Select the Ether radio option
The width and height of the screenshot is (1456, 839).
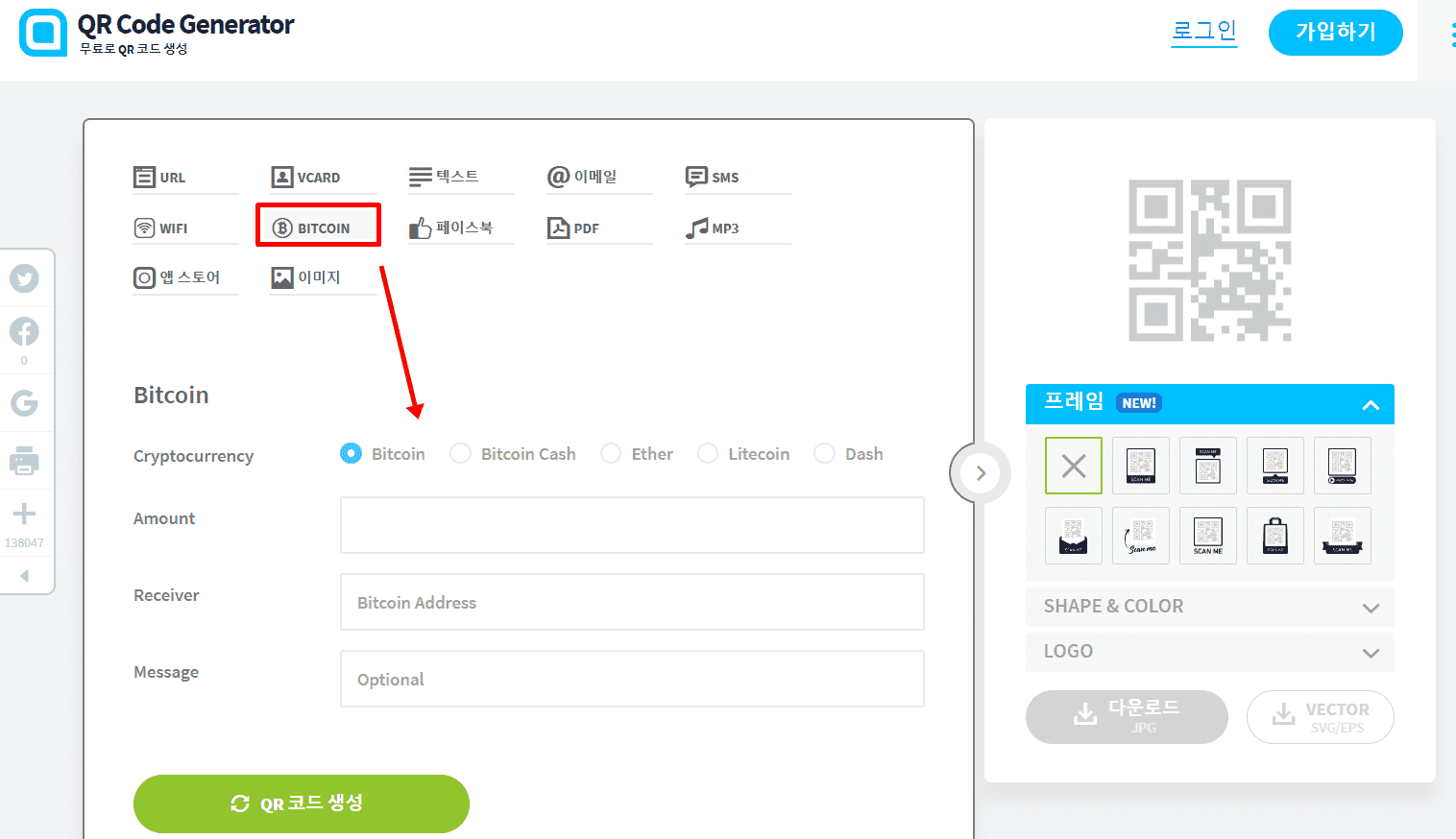point(611,453)
